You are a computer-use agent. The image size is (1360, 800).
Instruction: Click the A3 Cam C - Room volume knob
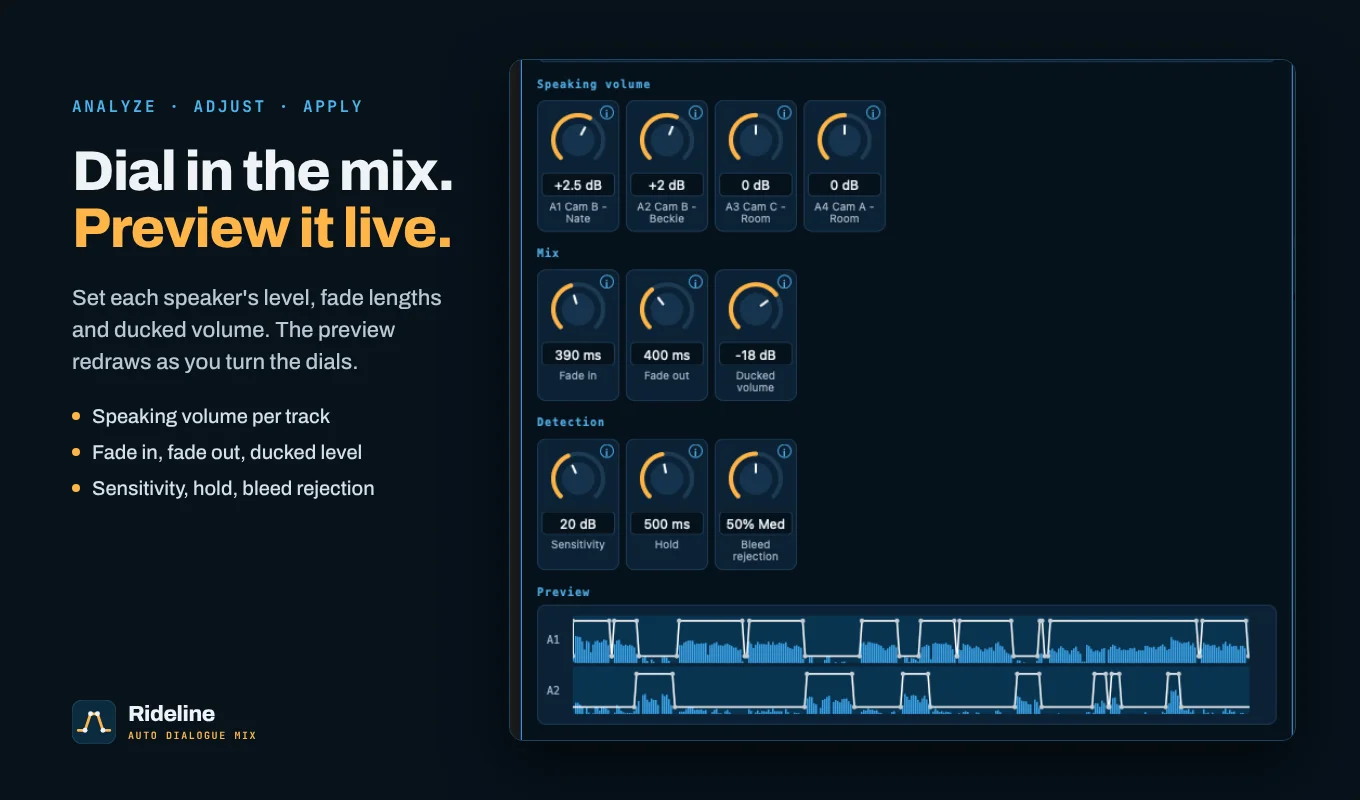click(x=756, y=139)
